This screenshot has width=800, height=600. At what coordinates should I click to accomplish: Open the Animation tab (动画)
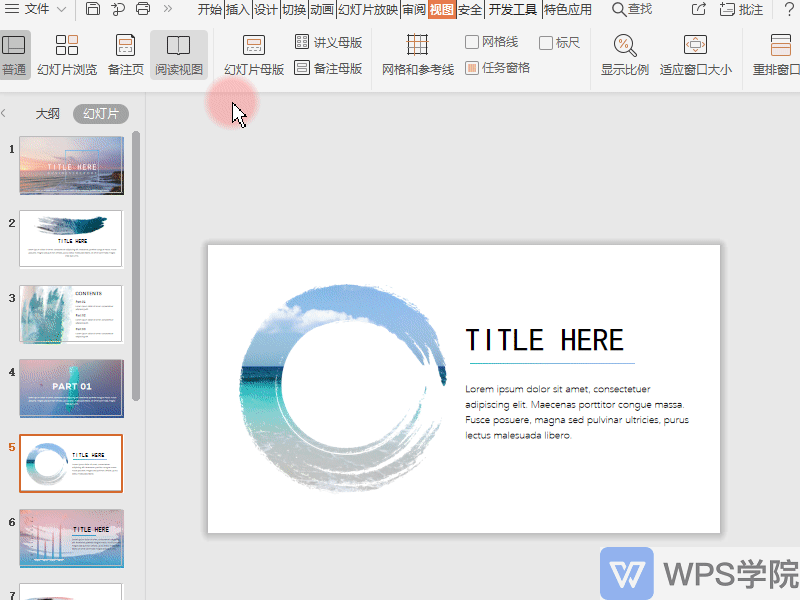321,10
